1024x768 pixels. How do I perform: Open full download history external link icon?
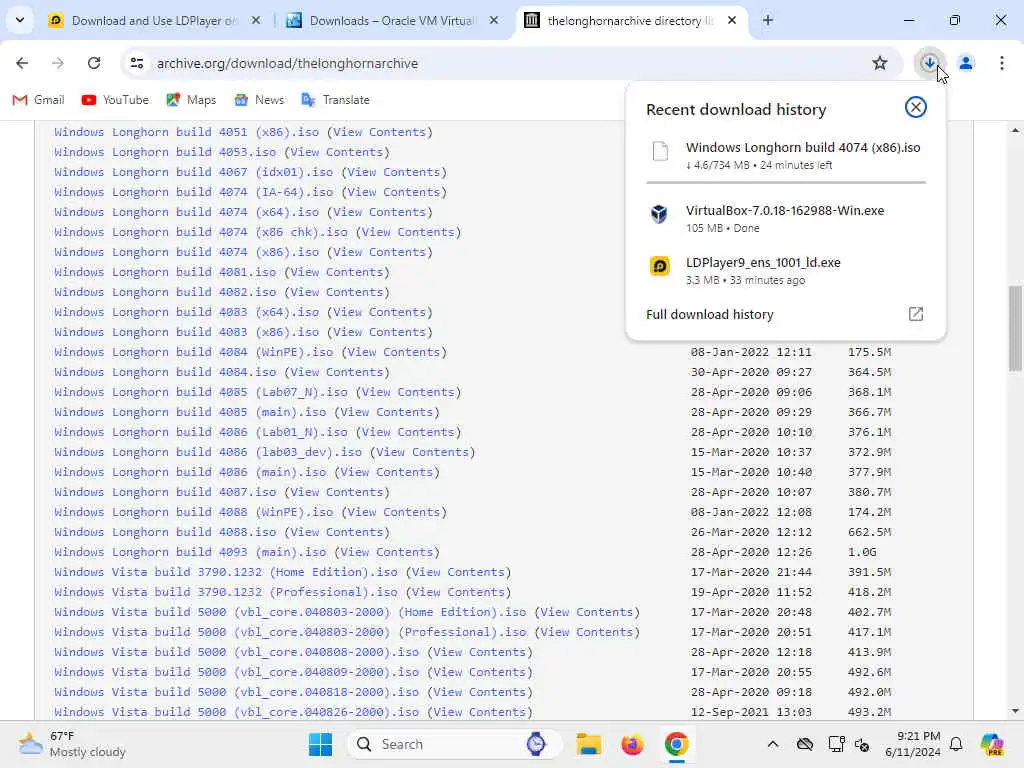pos(916,314)
